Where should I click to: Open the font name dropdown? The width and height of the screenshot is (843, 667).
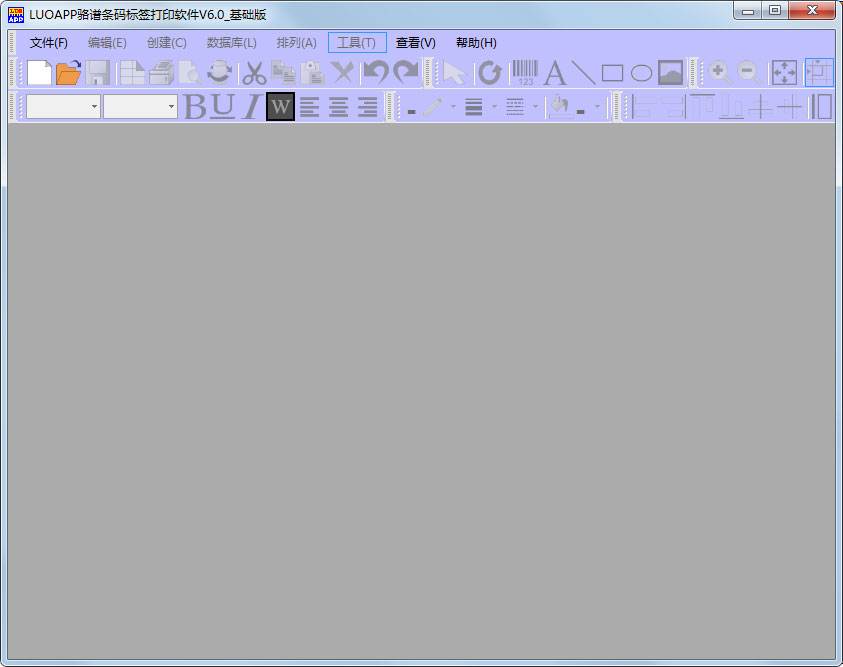94,106
